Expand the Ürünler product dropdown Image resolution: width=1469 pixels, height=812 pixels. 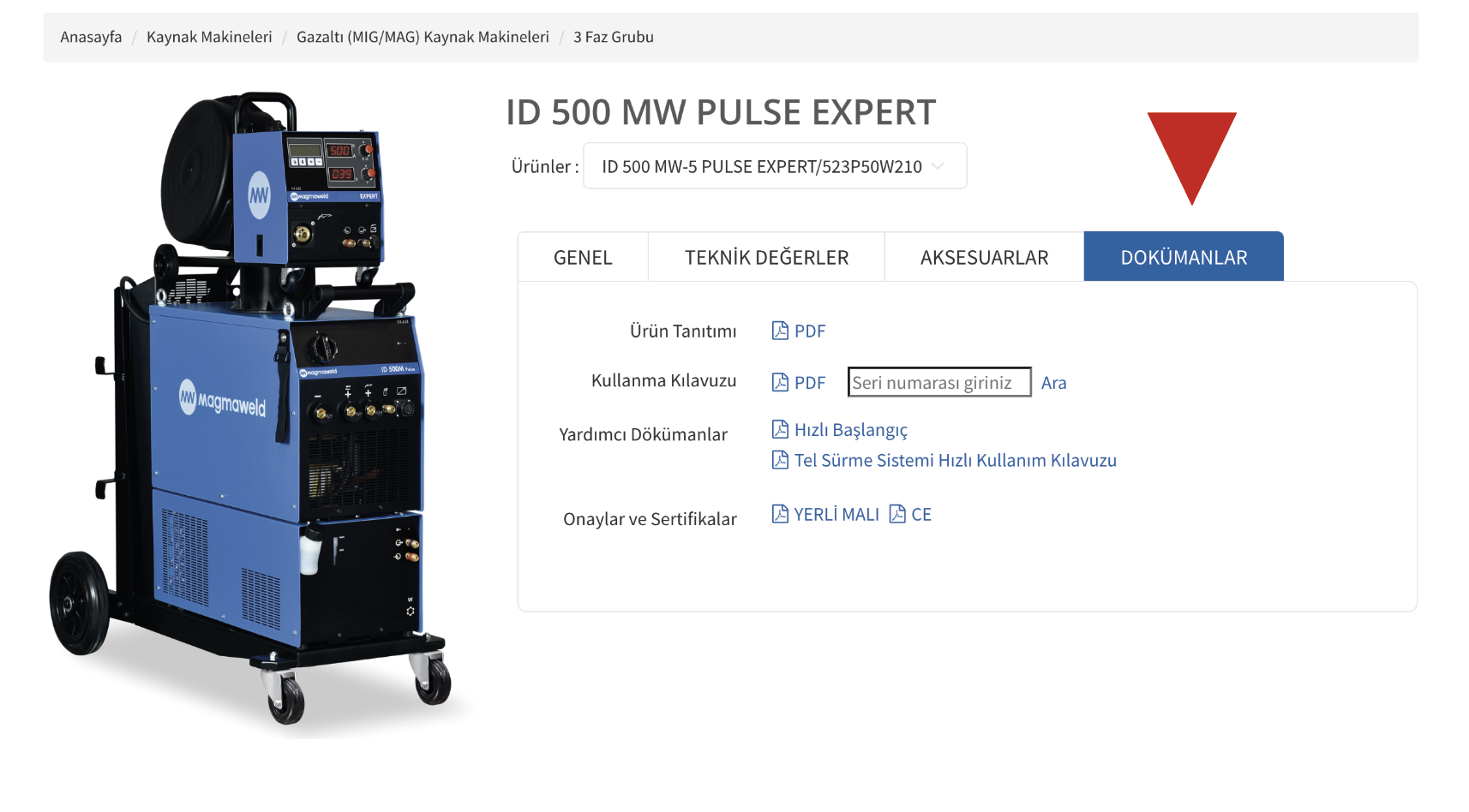tap(775, 166)
